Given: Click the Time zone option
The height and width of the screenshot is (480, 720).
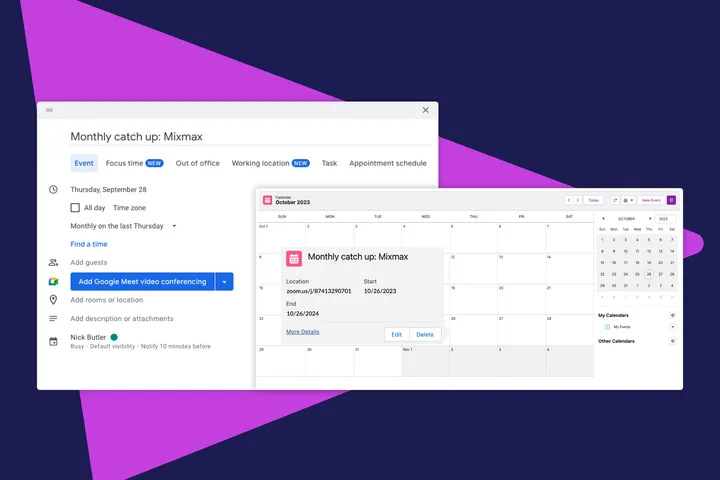Looking at the screenshot, I should [129, 208].
